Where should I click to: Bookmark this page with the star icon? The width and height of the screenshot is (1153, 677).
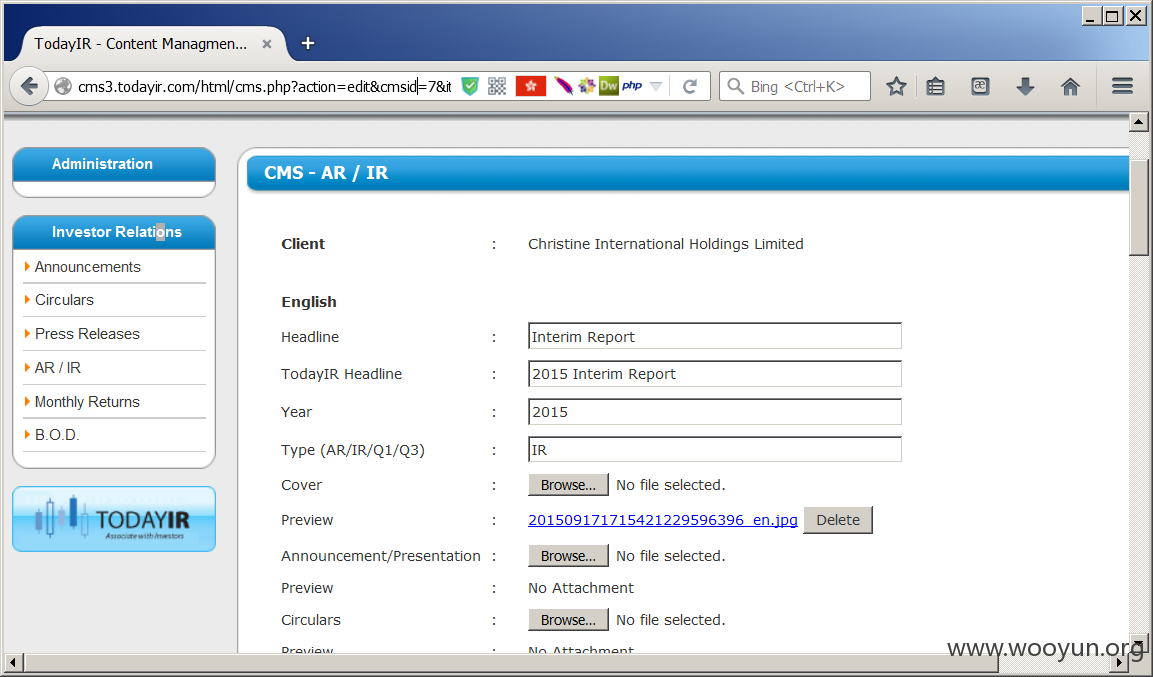(896, 87)
